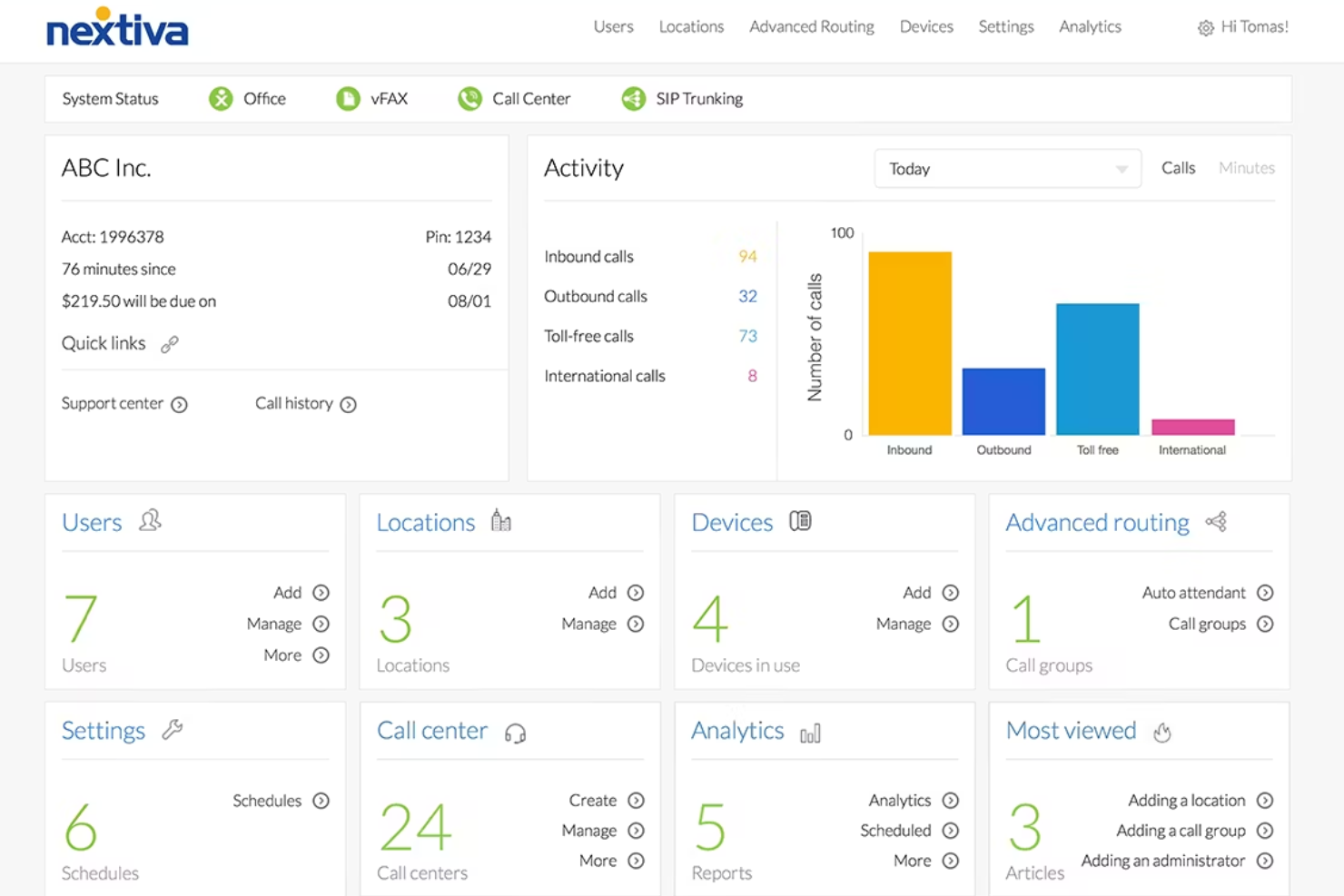
Task: Click the yellow Inbound bar in chart
Action: coord(910,343)
